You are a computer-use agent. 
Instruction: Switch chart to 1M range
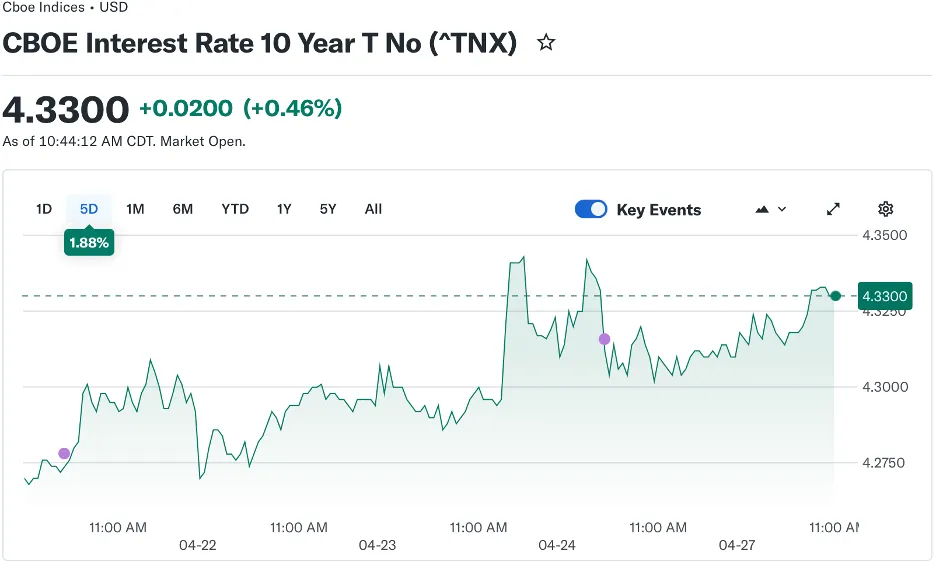[135, 209]
